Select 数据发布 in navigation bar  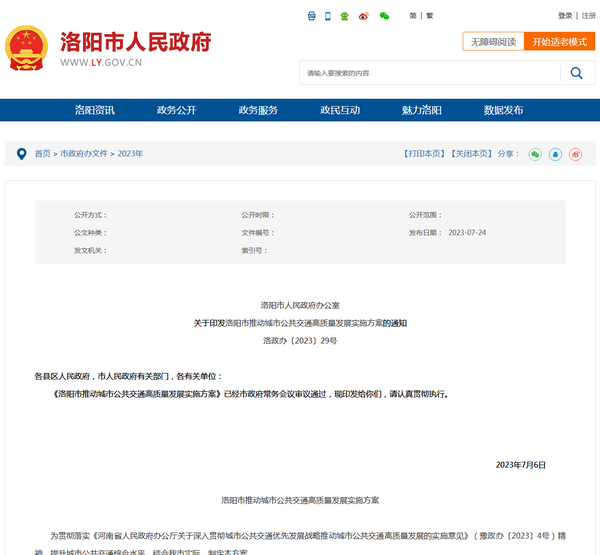click(503, 110)
